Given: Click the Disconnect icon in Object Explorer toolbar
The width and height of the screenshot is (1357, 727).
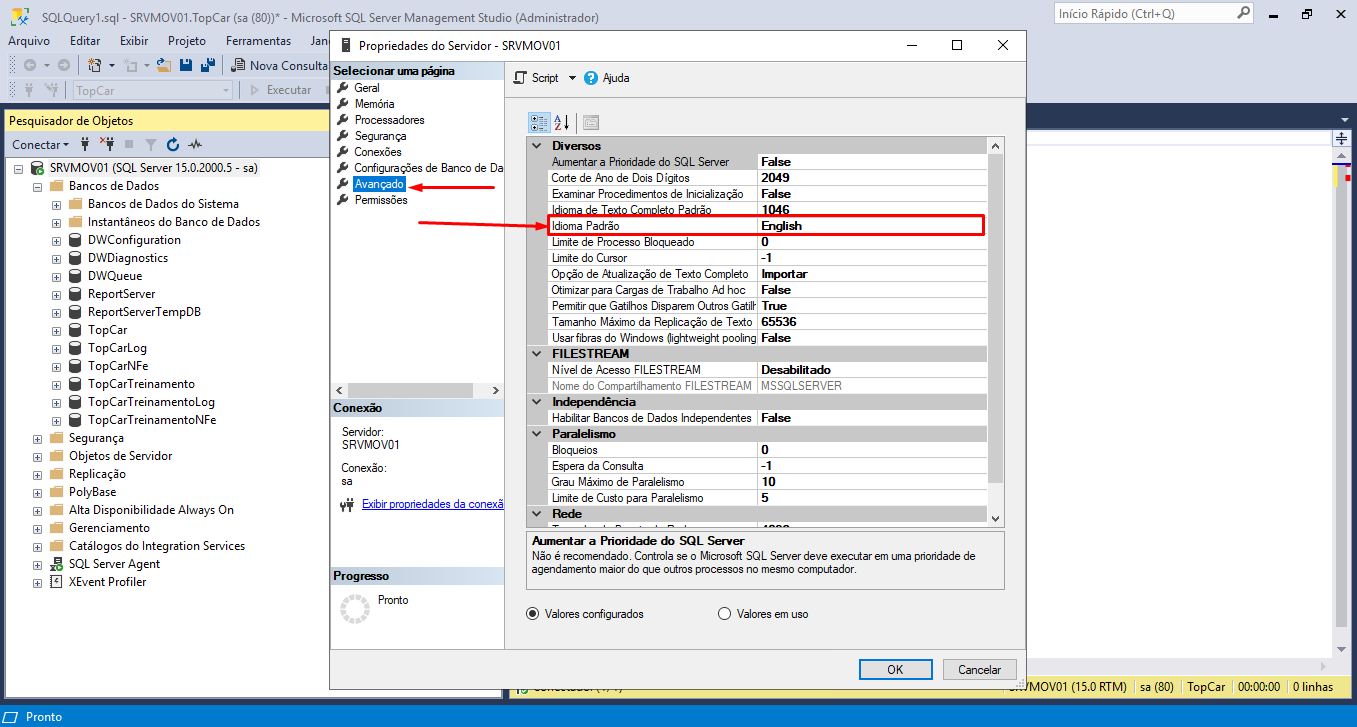Looking at the screenshot, I should [108, 144].
